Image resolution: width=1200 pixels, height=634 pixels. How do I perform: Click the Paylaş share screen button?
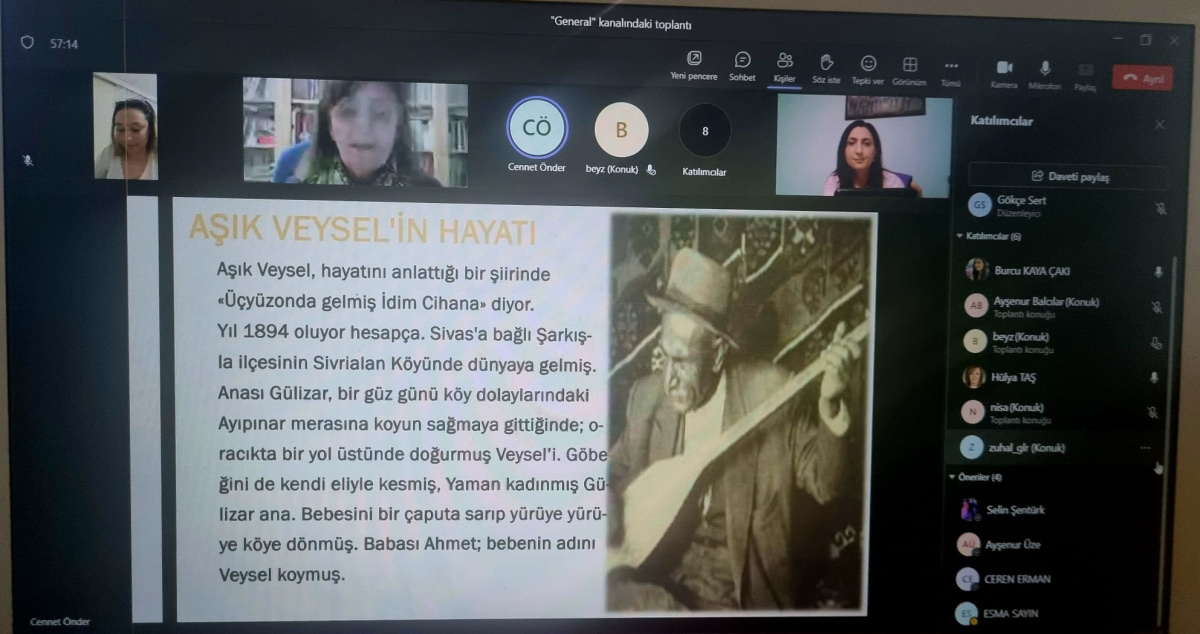1085,76
